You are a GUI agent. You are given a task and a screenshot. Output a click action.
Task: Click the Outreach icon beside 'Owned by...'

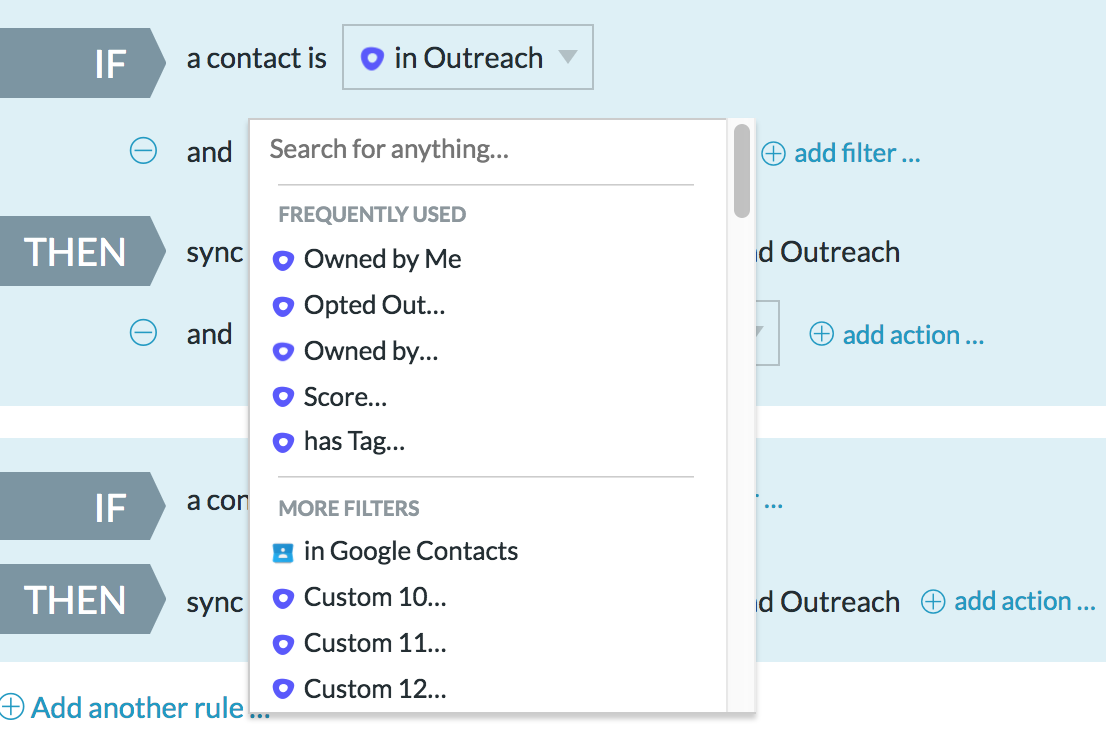(x=283, y=351)
